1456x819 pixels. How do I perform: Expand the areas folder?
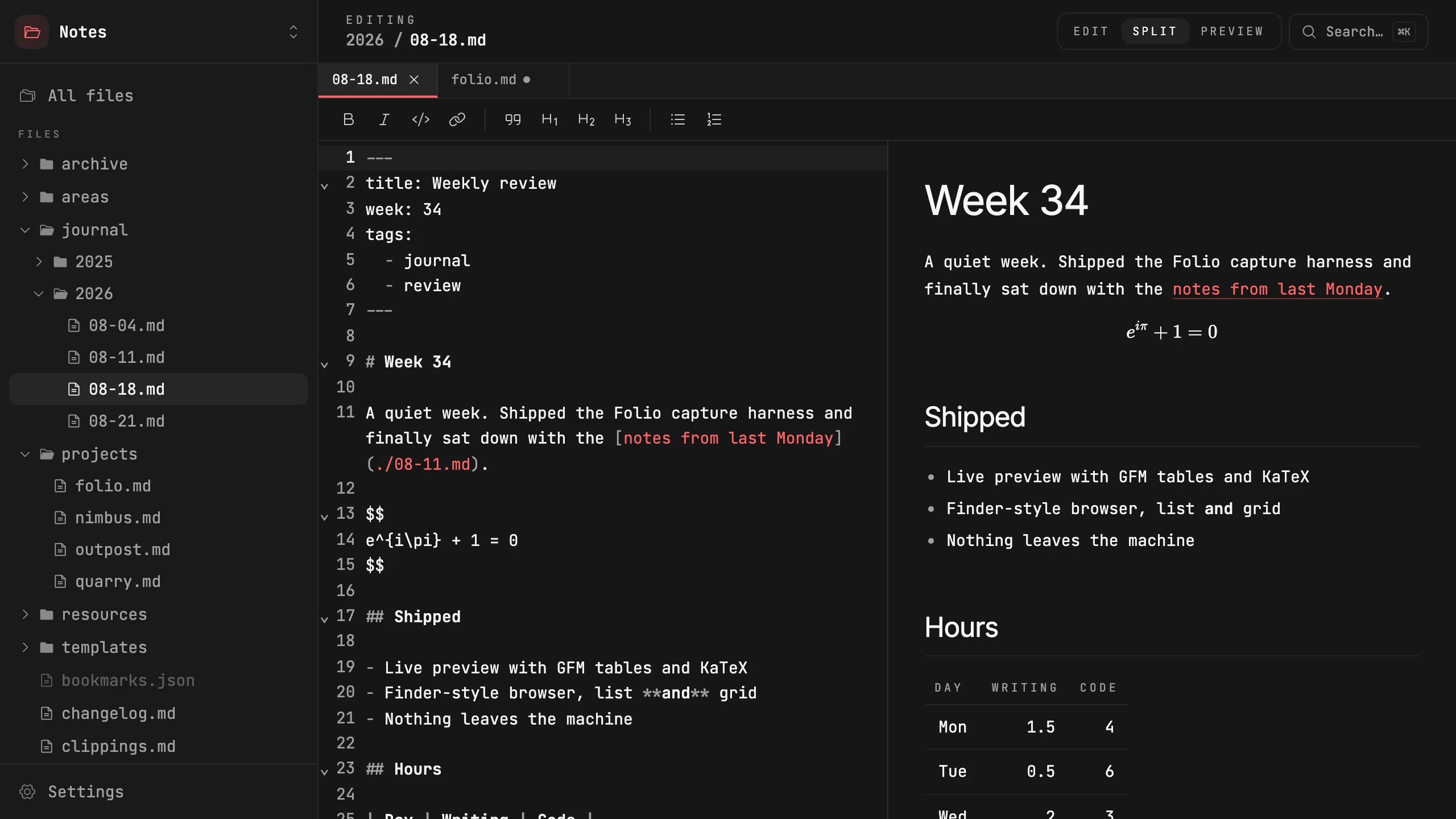click(x=25, y=197)
